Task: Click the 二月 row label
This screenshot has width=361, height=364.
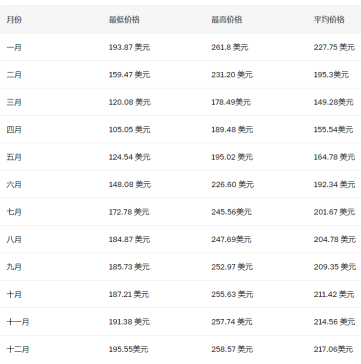Action: pyautogui.click(x=14, y=75)
